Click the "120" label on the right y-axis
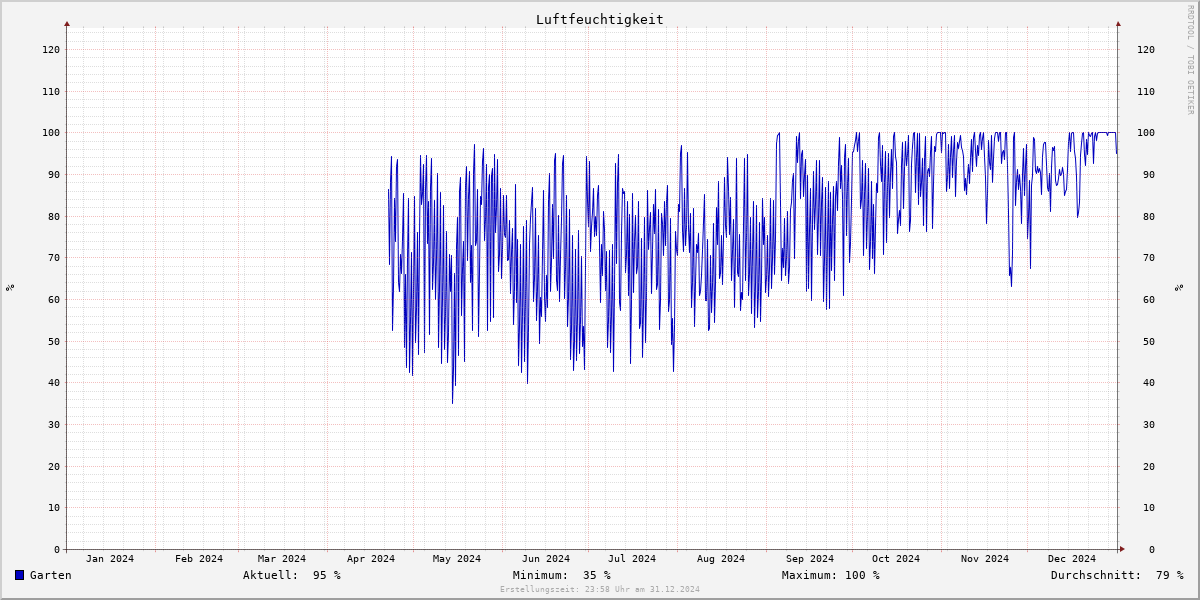Screen dimensions: 1200x600 pos(1146,49)
